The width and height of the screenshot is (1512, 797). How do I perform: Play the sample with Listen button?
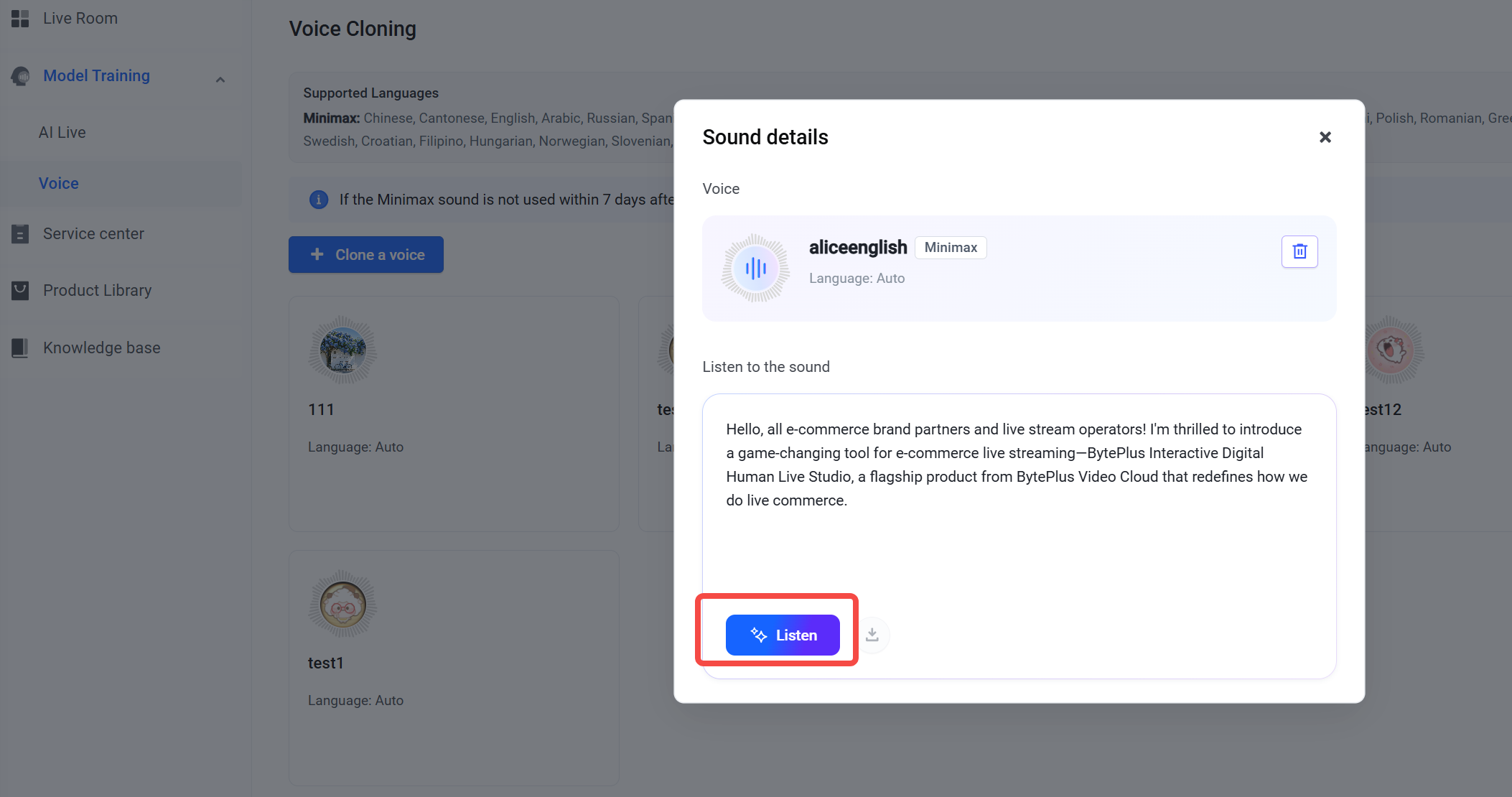783,635
